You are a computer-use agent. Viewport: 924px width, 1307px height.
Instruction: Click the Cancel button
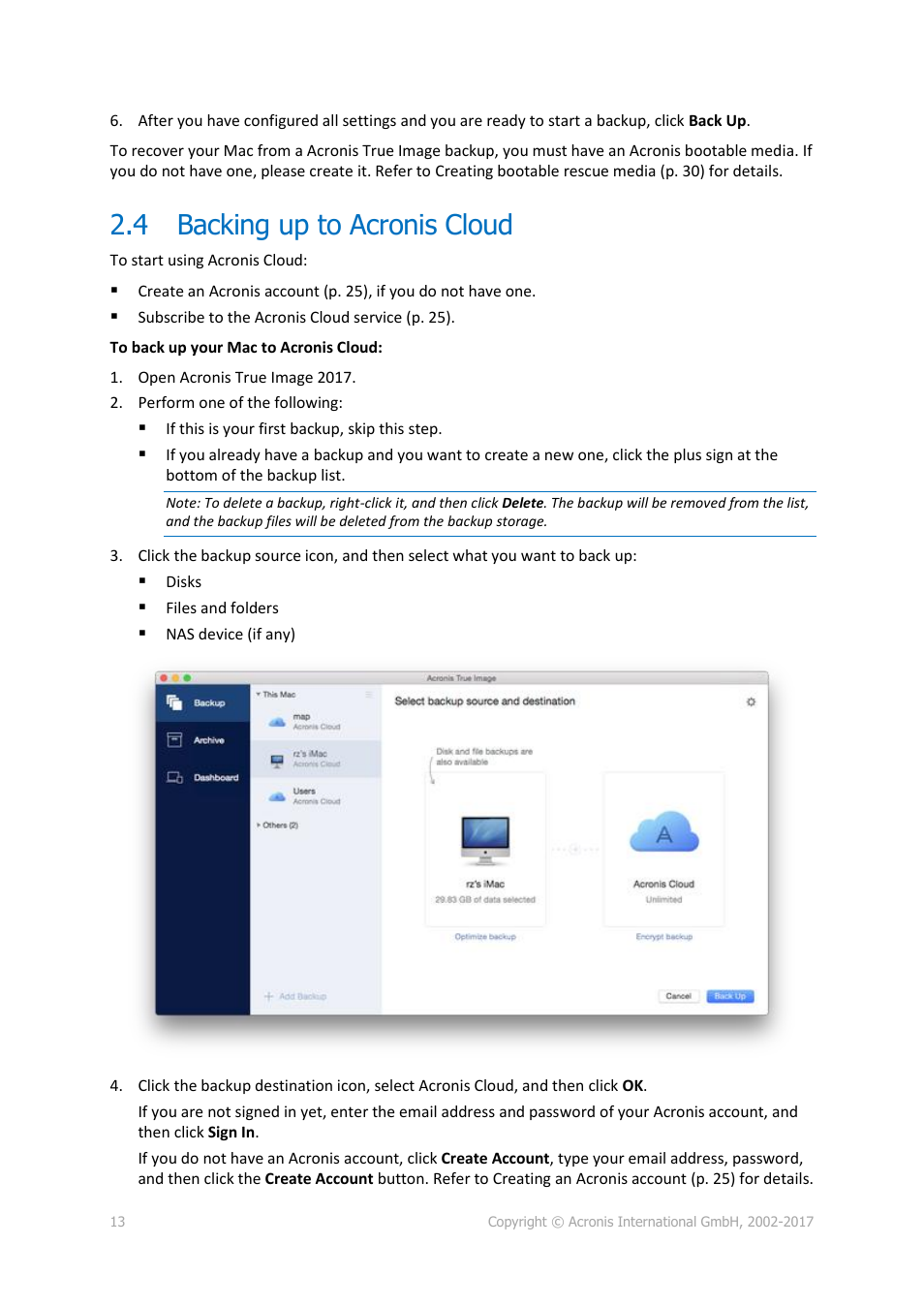(x=679, y=997)
